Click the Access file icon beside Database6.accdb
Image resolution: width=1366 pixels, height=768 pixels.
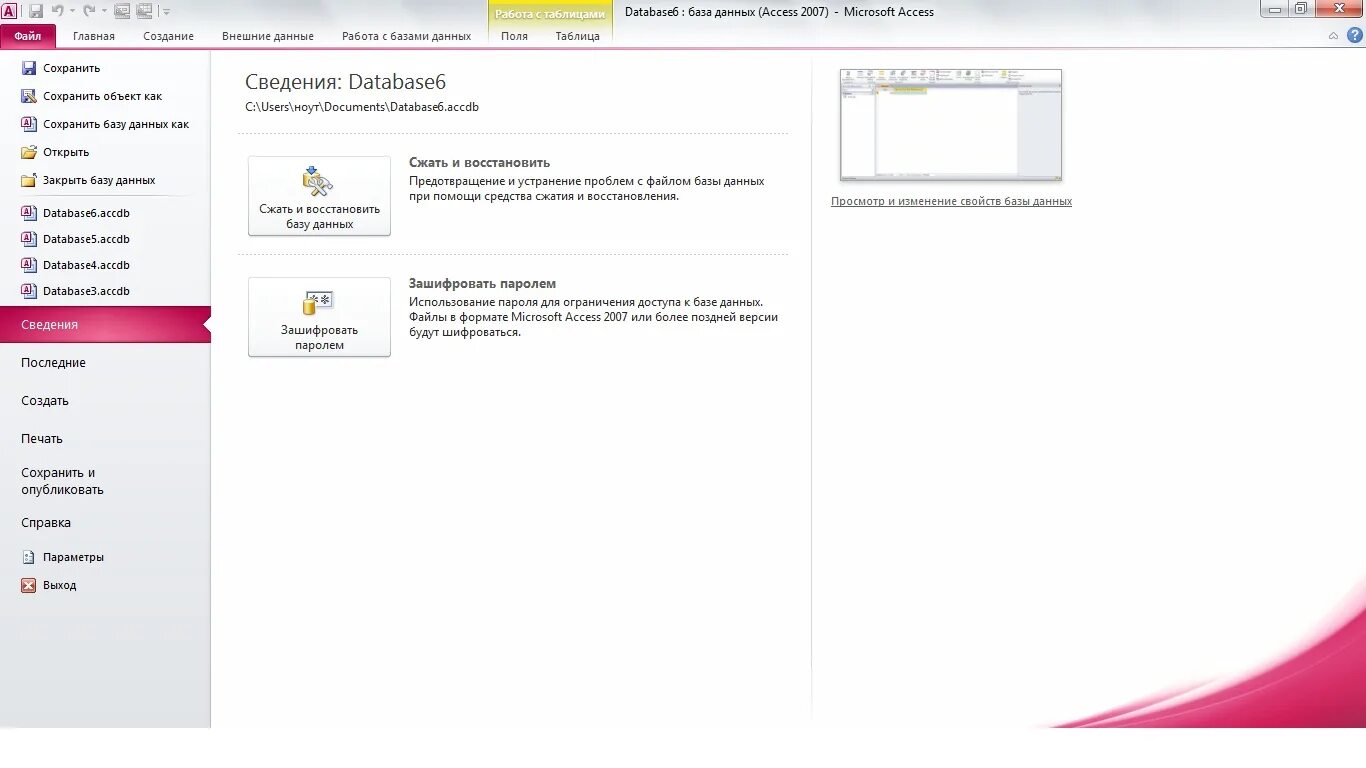coord(29,213)
